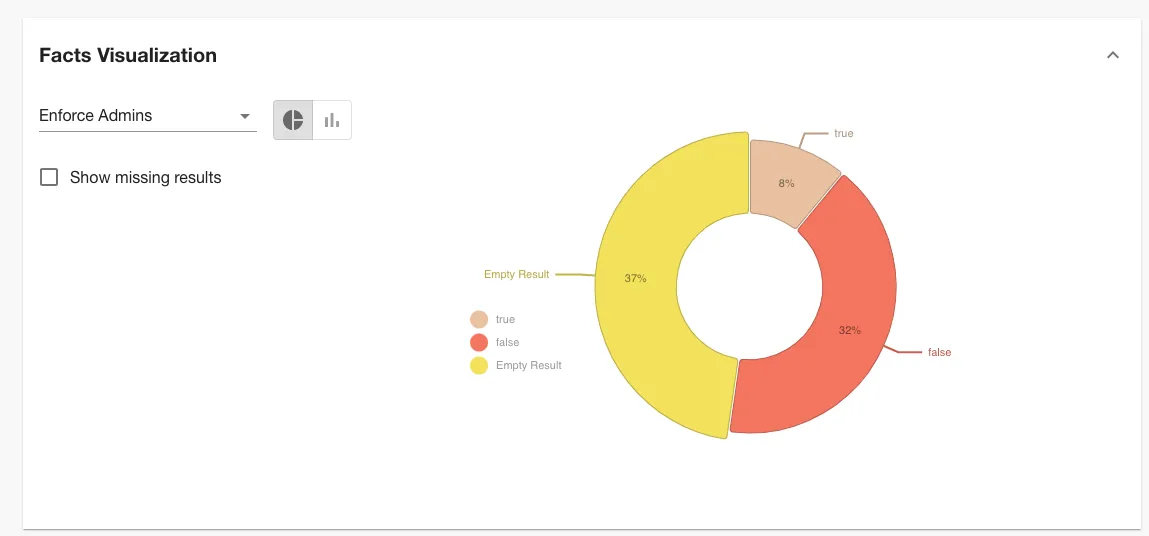Screen dimensions: 1149x536
Task: Click the red 'false' legend swatch
Action: [479, 342]
